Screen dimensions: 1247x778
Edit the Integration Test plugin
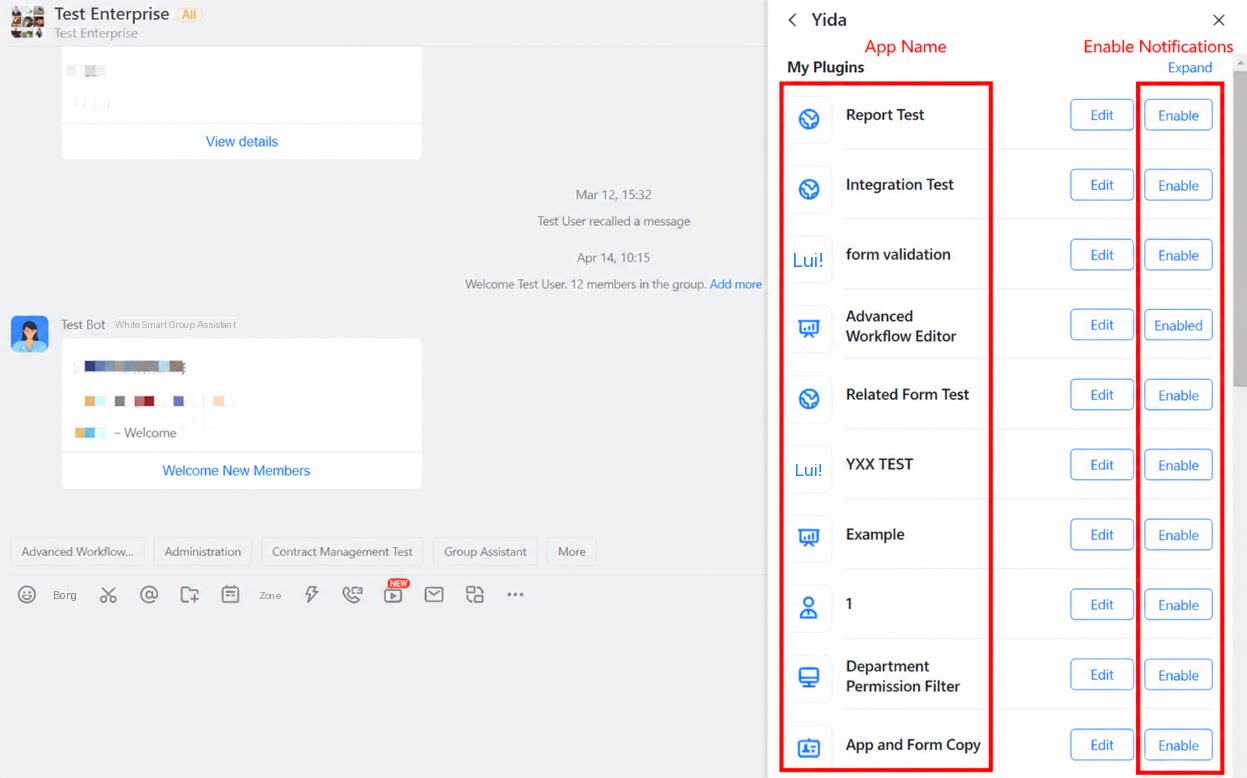pos(1102,185)
